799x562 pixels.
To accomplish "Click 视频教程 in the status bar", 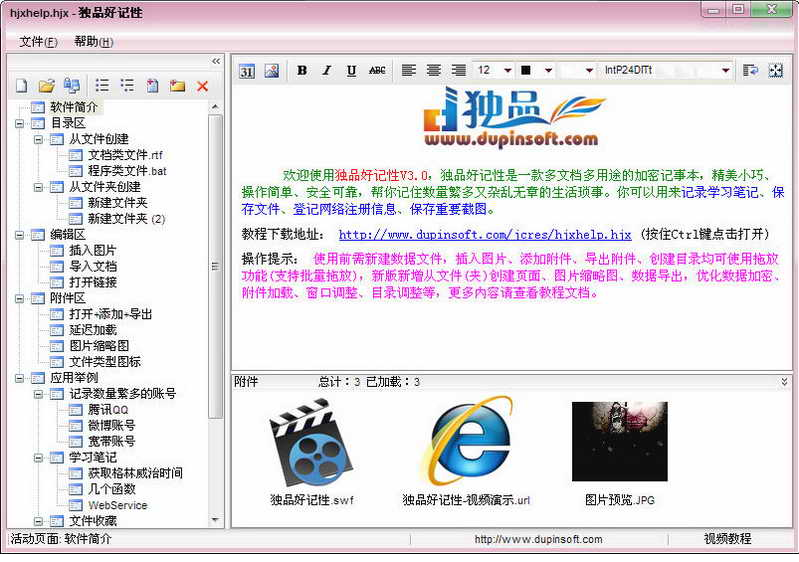I will pos(727,539).
